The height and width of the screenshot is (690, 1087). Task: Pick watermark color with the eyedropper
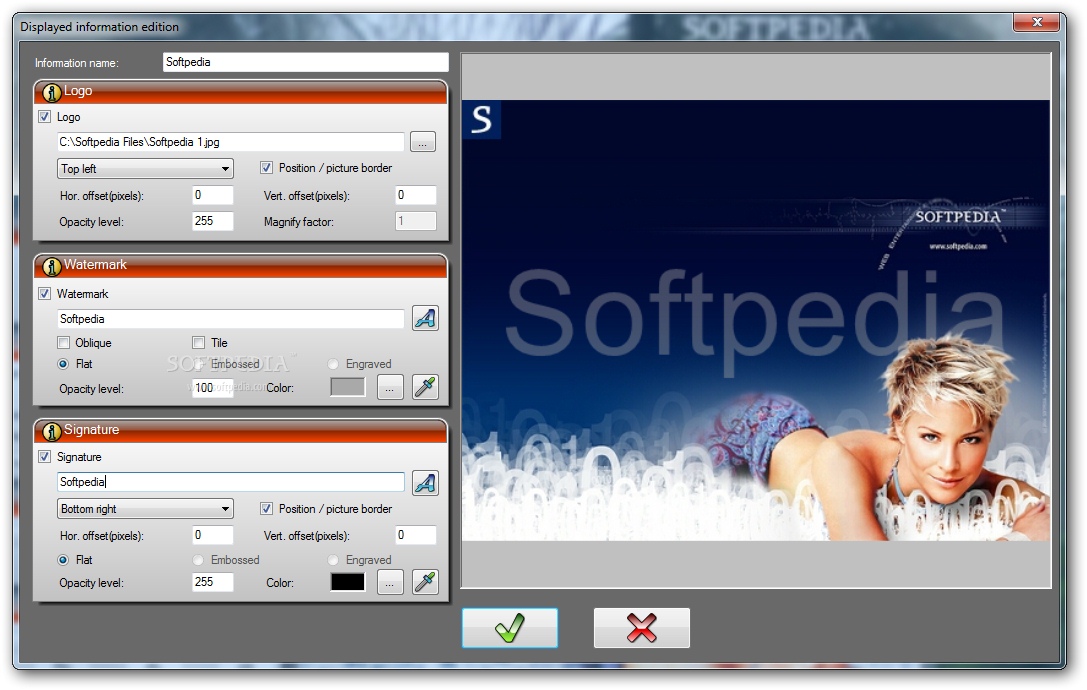(x=425, y=387)
